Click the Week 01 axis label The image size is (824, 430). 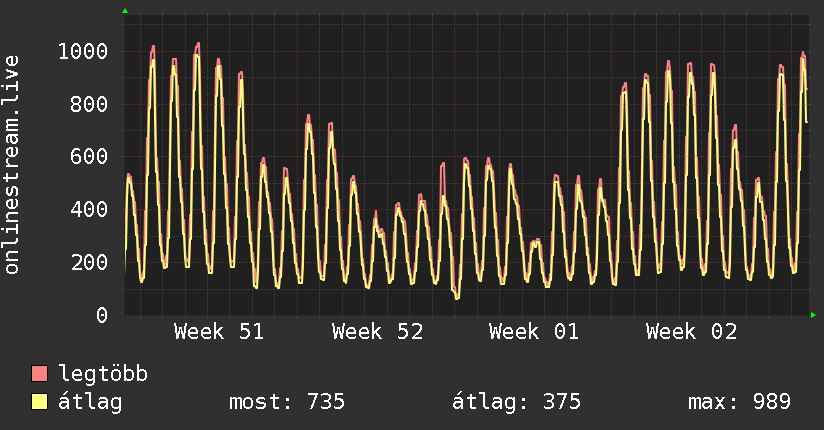[534, 332]
